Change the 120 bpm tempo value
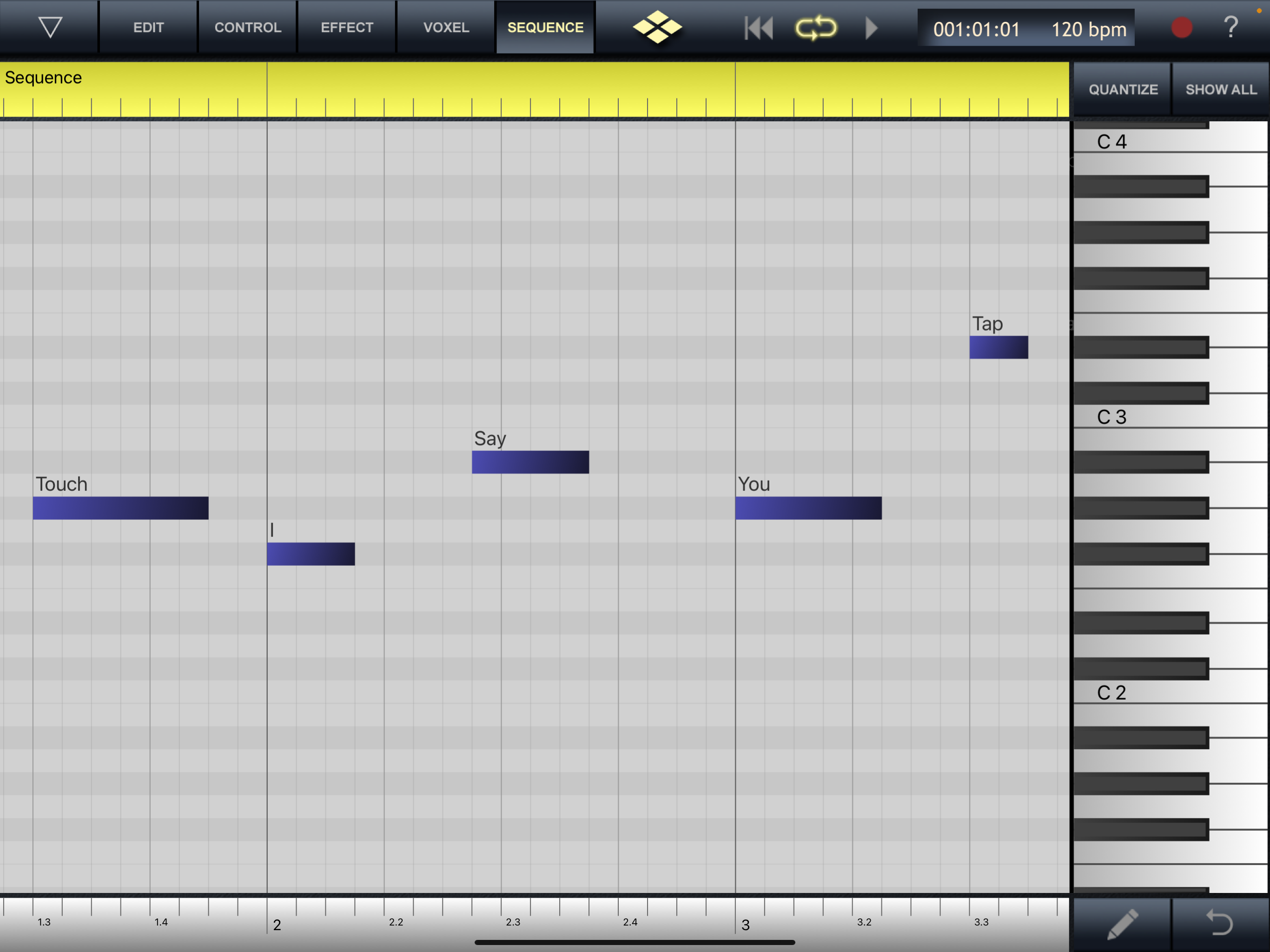 point(1089,29)
